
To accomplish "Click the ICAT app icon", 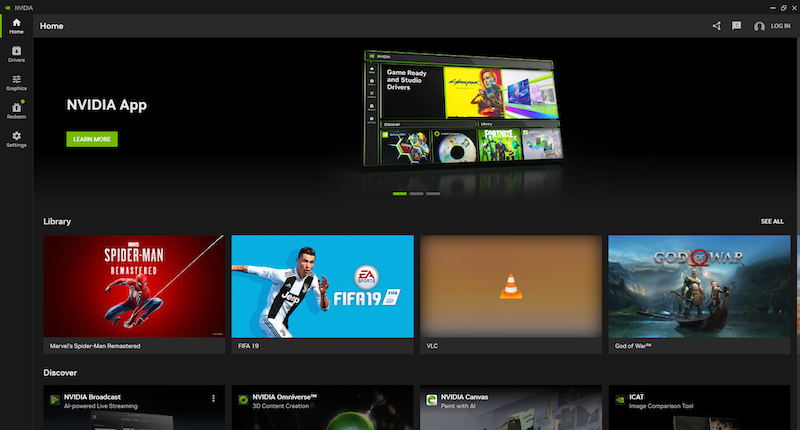I will click(x=620, y=400).
